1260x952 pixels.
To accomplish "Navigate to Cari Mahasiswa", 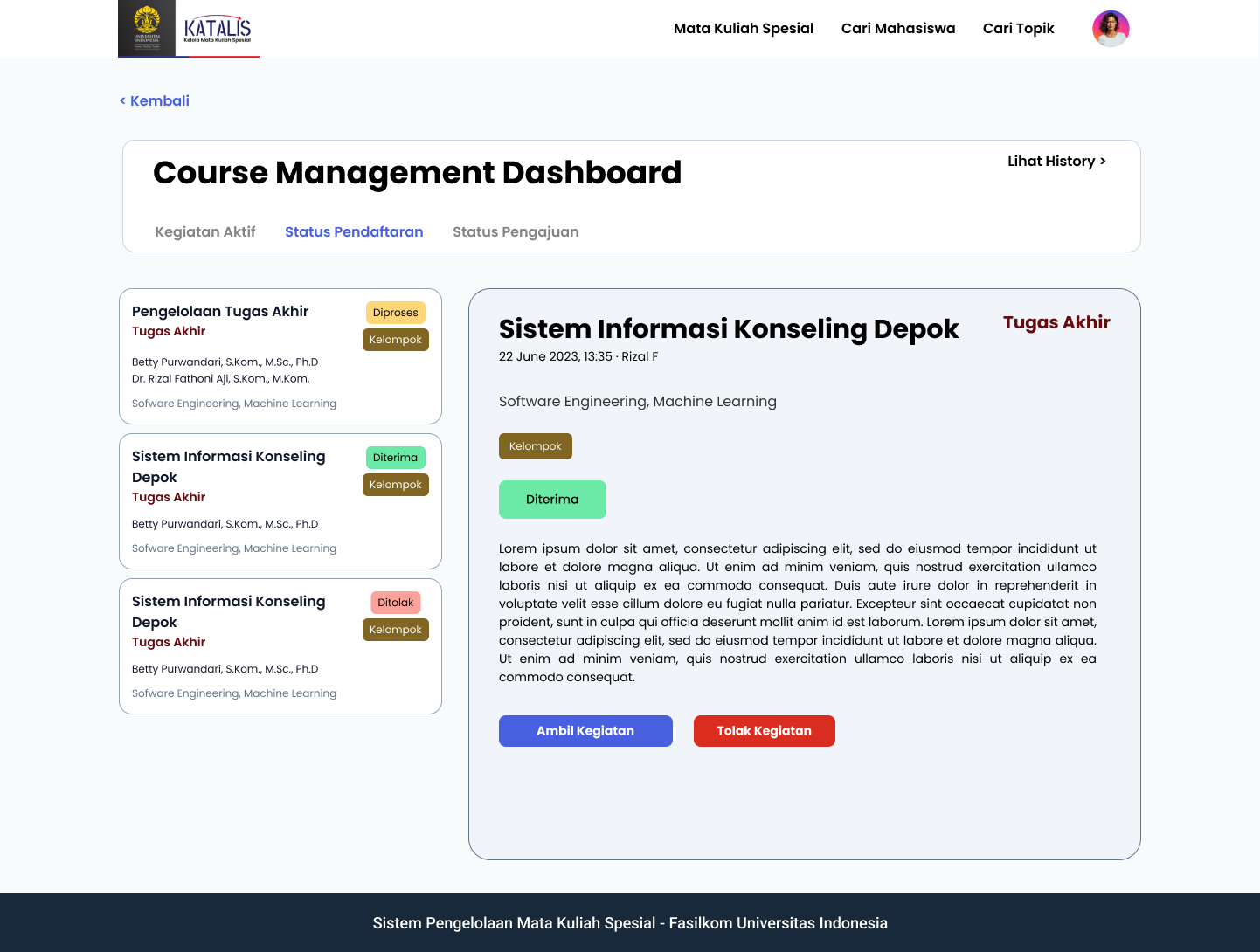I will coord(897,29).
